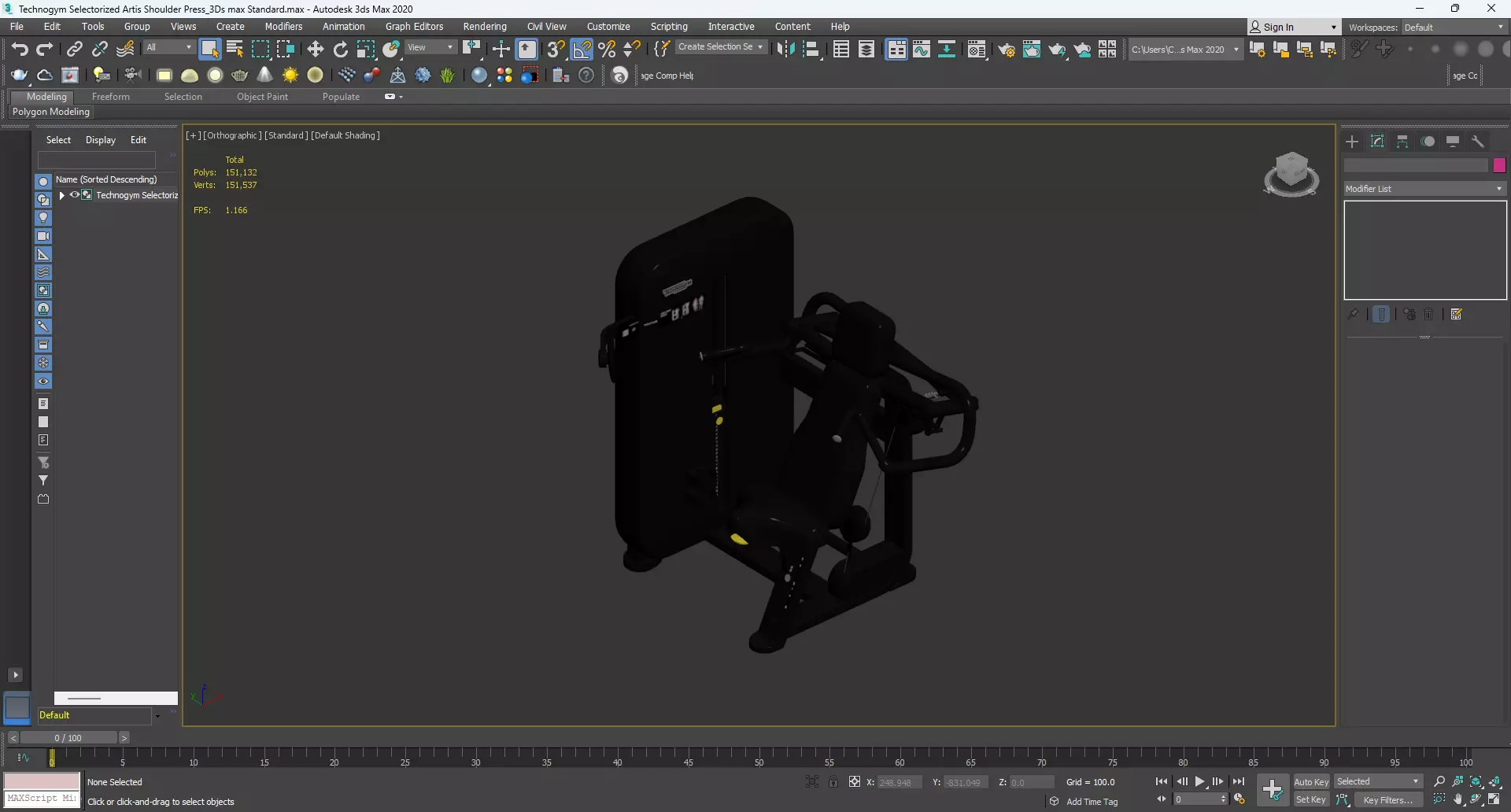
Task: Switch to the Object Paint ribbon tab
Action: click(x=262, y=97)
